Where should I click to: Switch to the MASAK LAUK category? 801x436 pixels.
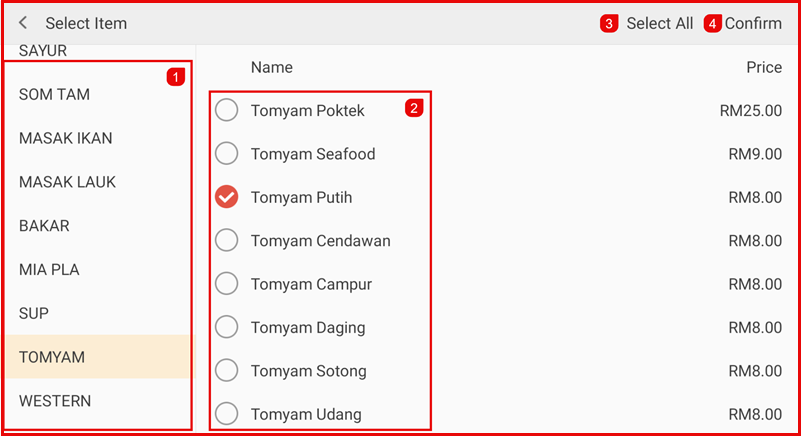(x=68, y=182)
